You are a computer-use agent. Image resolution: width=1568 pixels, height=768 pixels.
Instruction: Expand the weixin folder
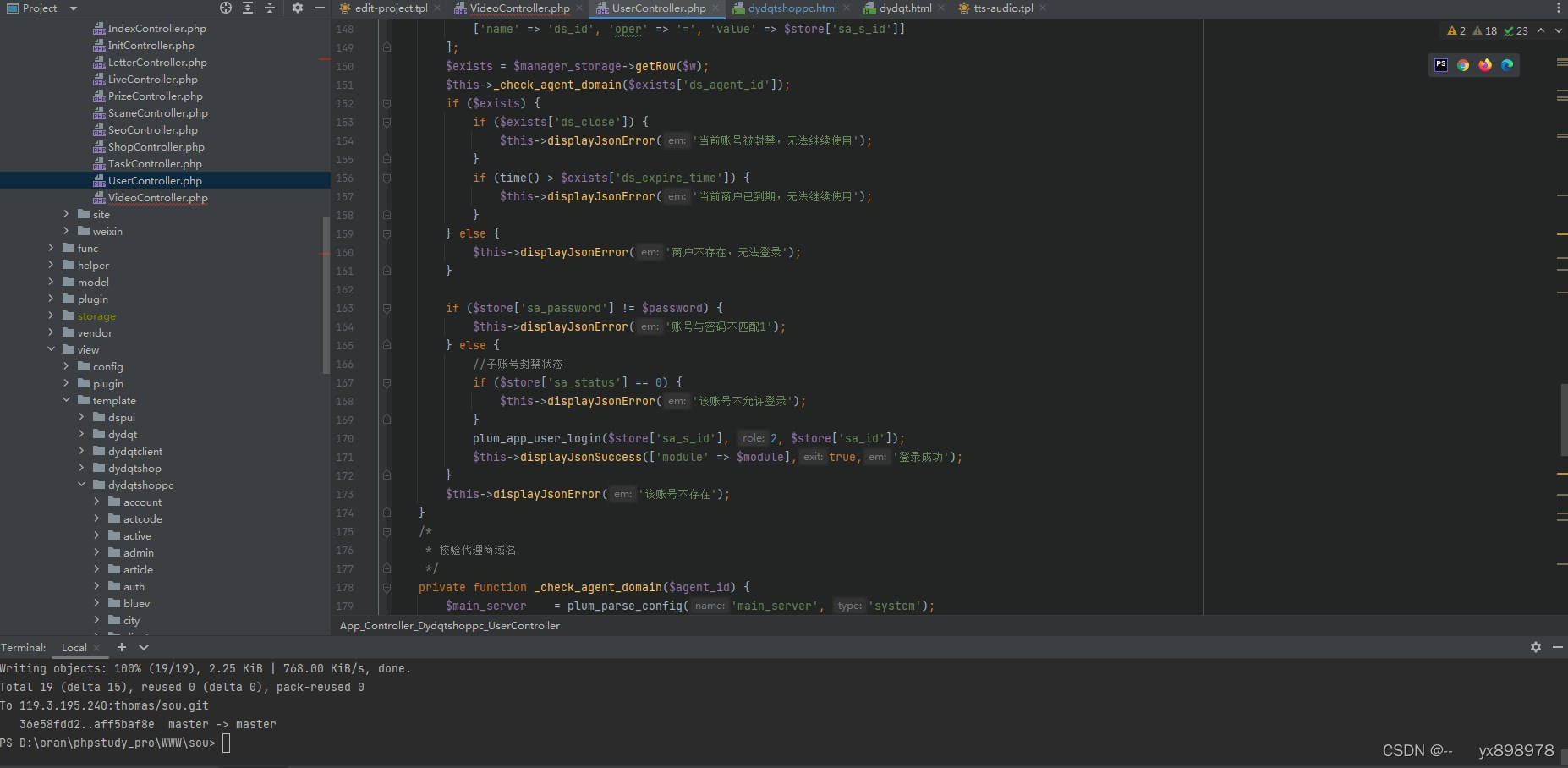pos(66,232)
